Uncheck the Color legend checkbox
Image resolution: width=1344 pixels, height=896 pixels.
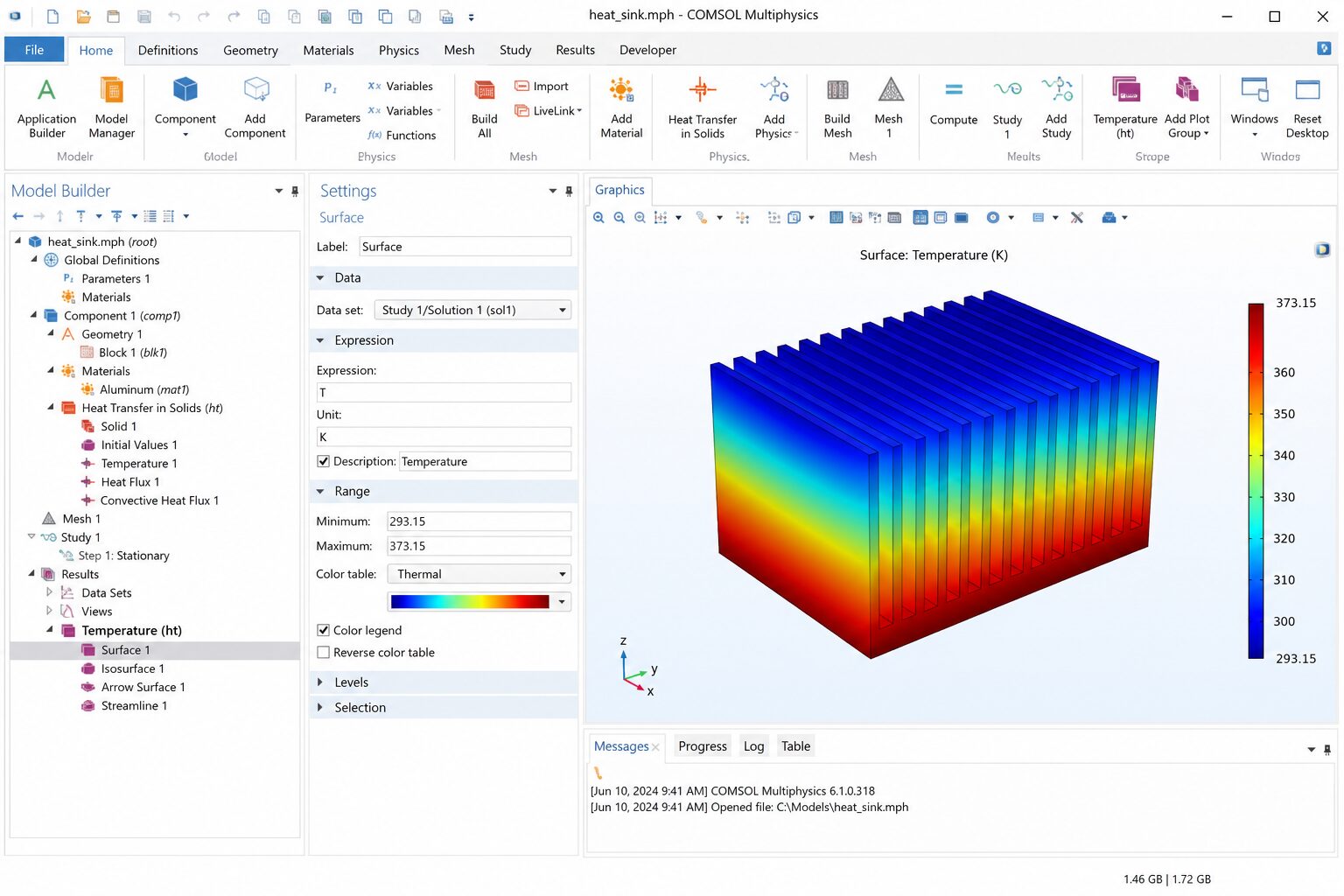pyautogui.click(x=324, y=630)
